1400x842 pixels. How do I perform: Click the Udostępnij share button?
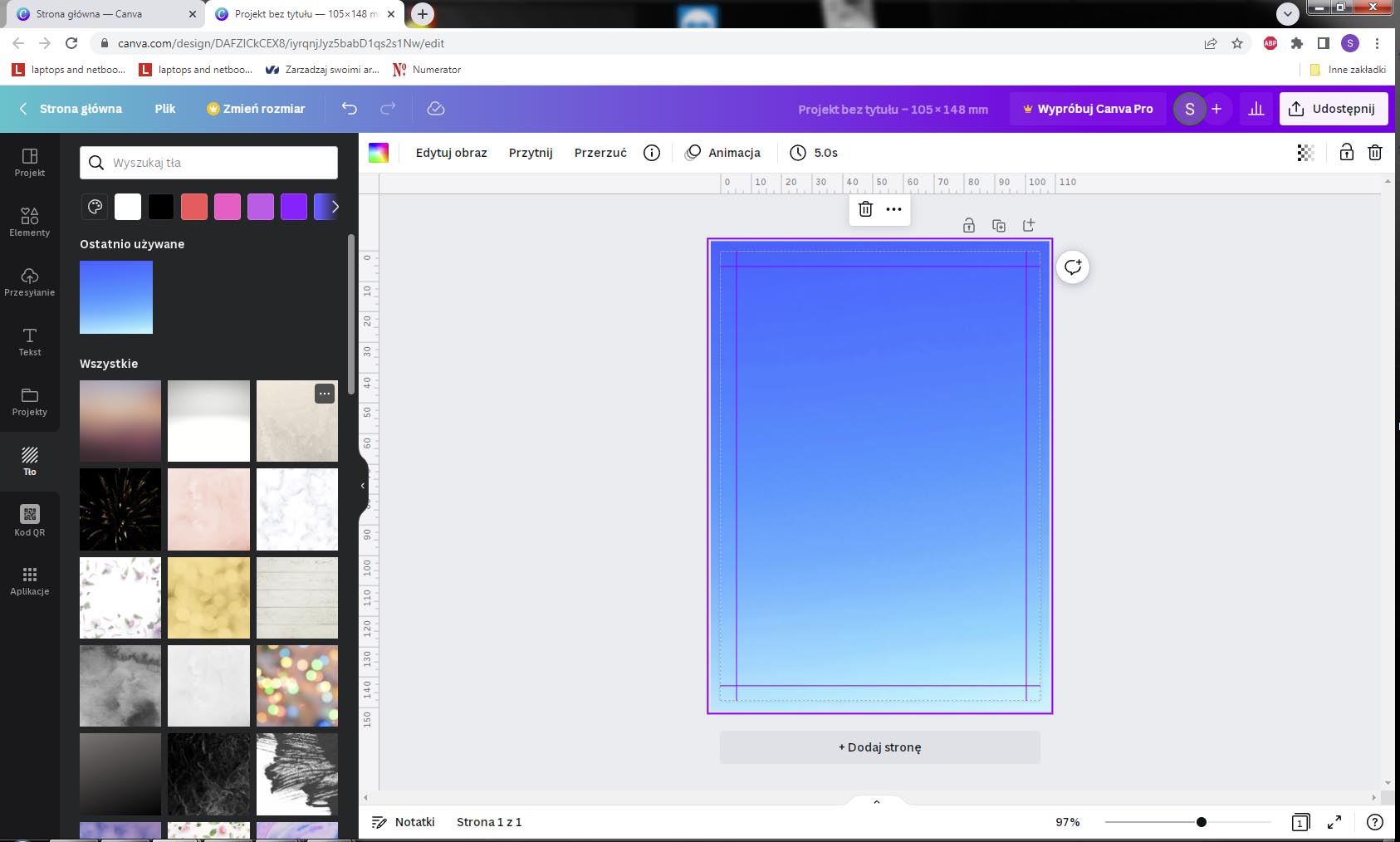(1334, 109)
